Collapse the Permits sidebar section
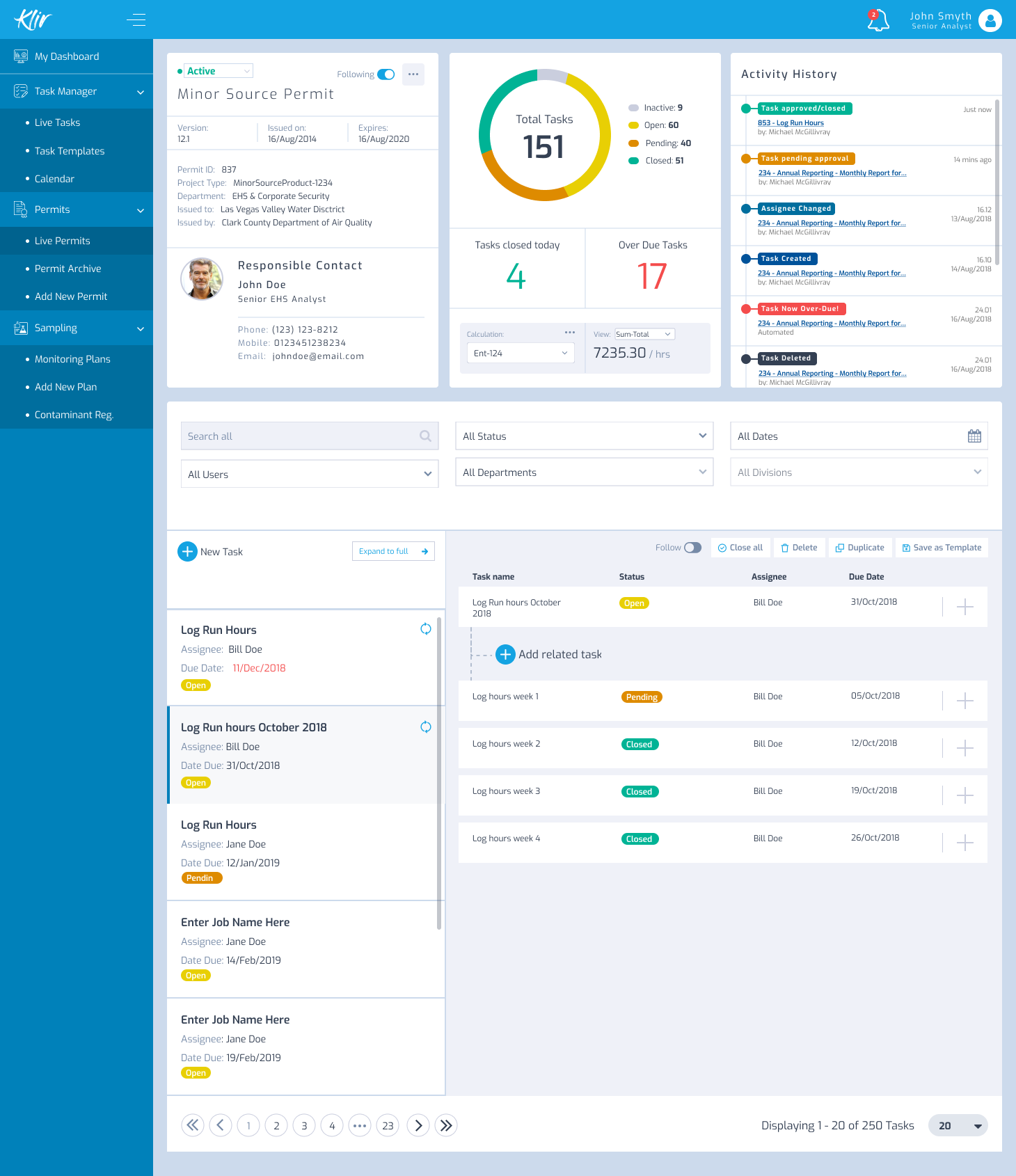The image size is (1016, 1176). tap(141, 210)
